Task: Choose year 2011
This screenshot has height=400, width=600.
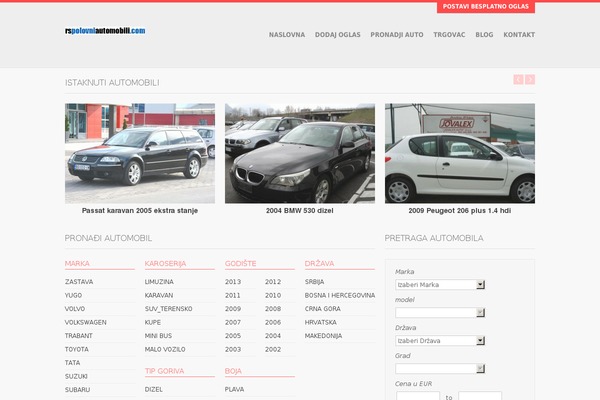Action: click(x=233, y=295)
